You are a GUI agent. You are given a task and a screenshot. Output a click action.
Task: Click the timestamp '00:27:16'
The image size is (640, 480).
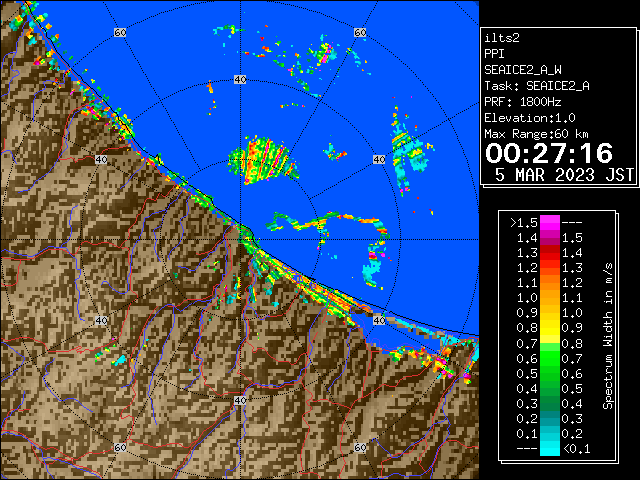pyautogui.click(x=549, y=153)
